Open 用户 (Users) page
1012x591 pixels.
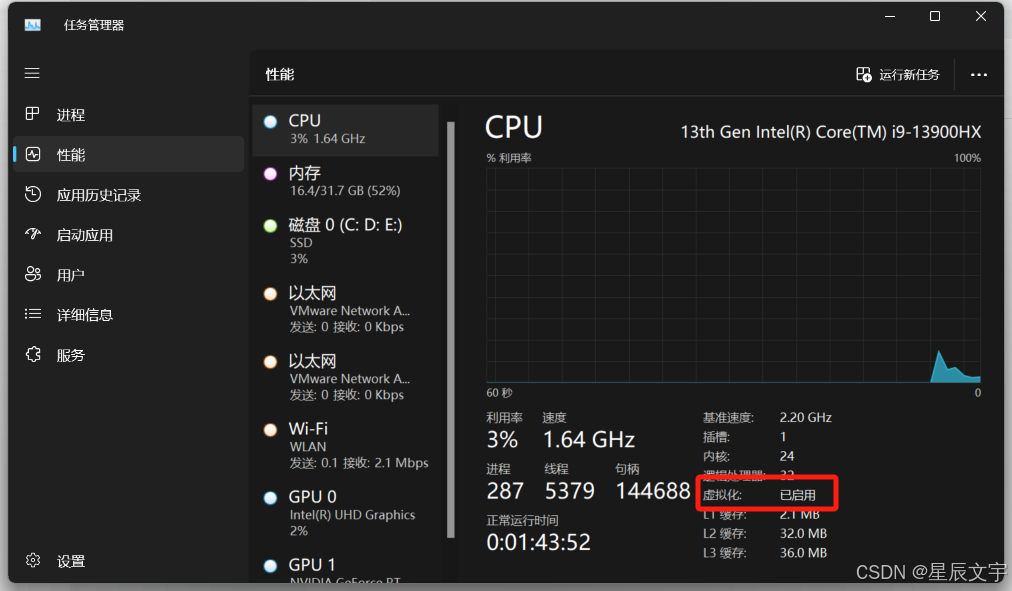(x=128, y=274)
